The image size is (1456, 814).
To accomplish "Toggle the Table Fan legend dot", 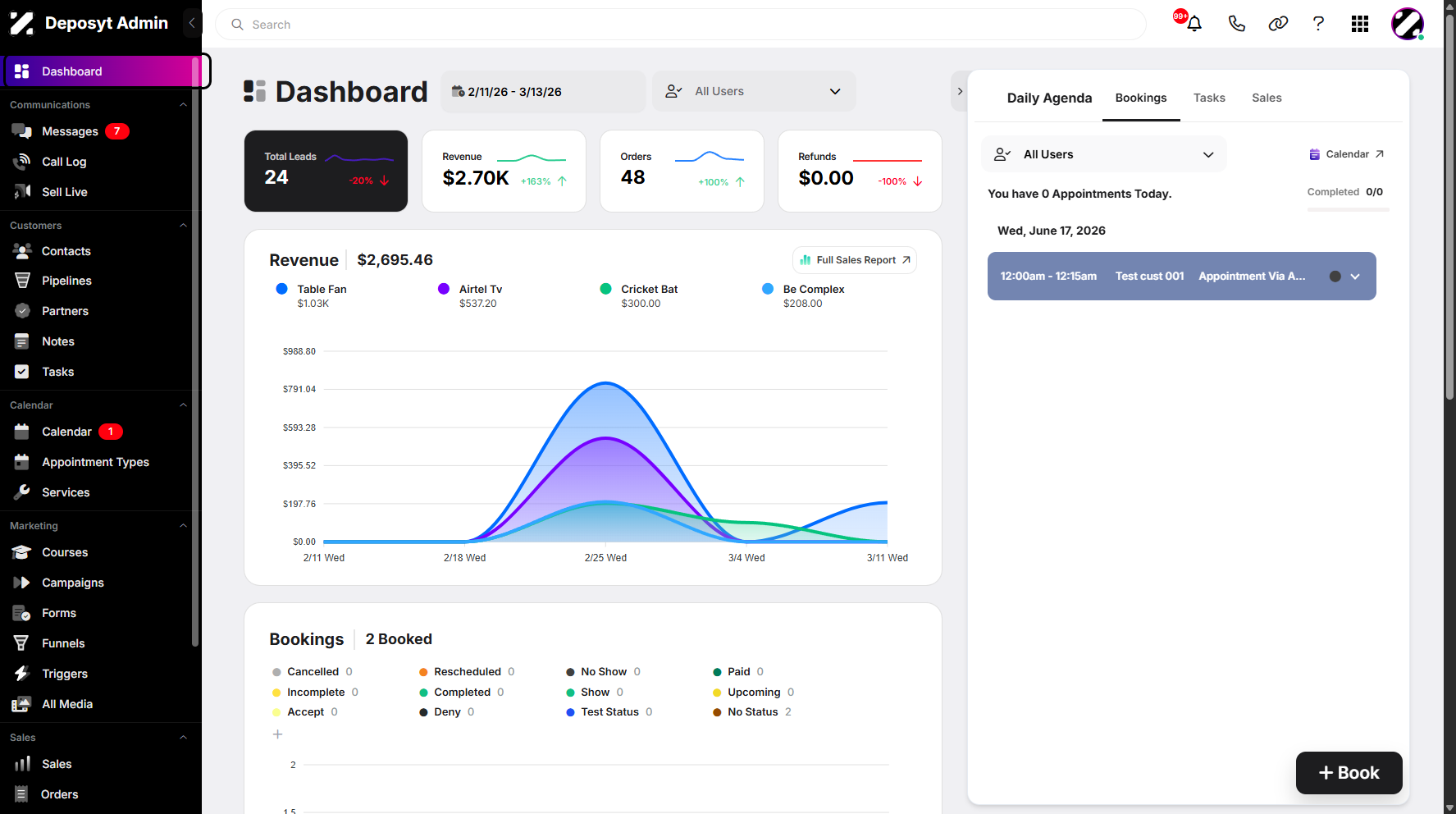I will 281,289.
